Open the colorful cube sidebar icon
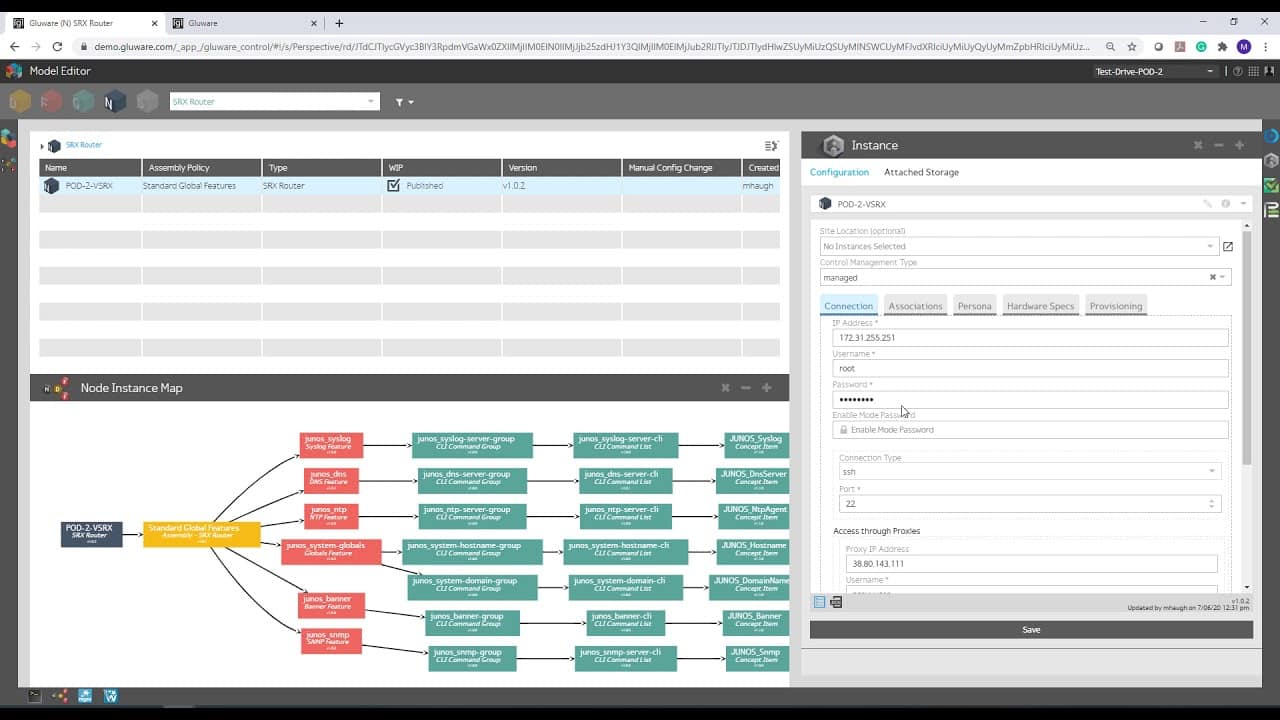This screenshot has width=1280, height=720. coord(8,138)
